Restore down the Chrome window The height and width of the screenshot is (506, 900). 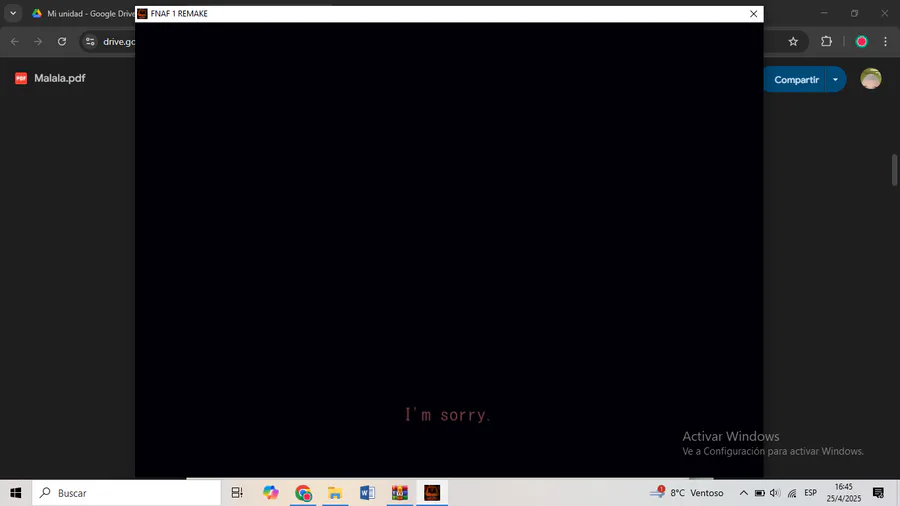[854, 13]
